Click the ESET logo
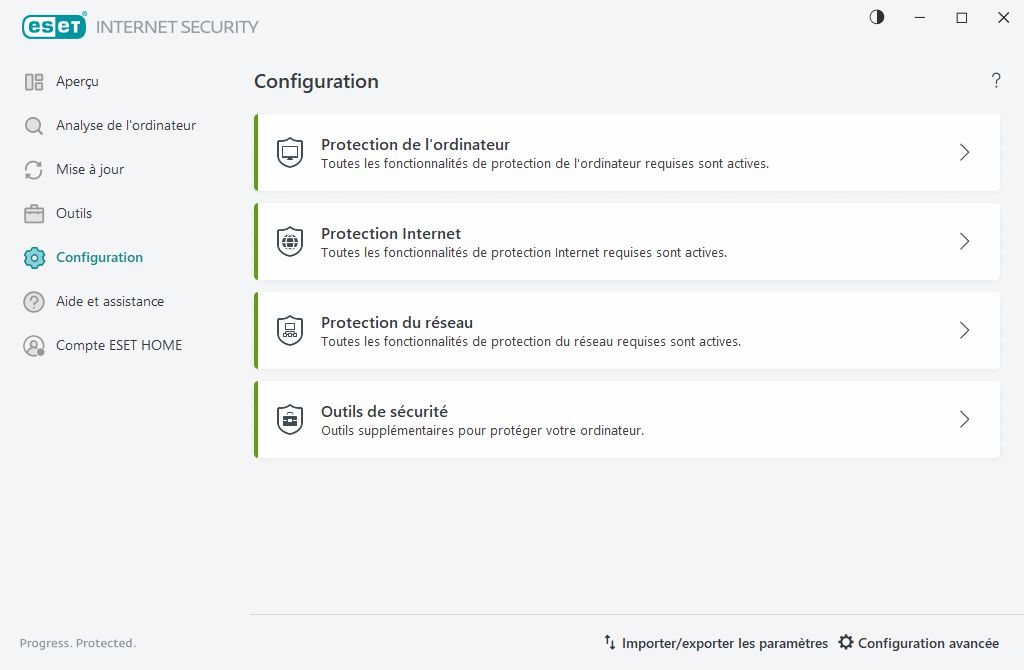This screenshot has width=1024, height=670. pos(54,25)
